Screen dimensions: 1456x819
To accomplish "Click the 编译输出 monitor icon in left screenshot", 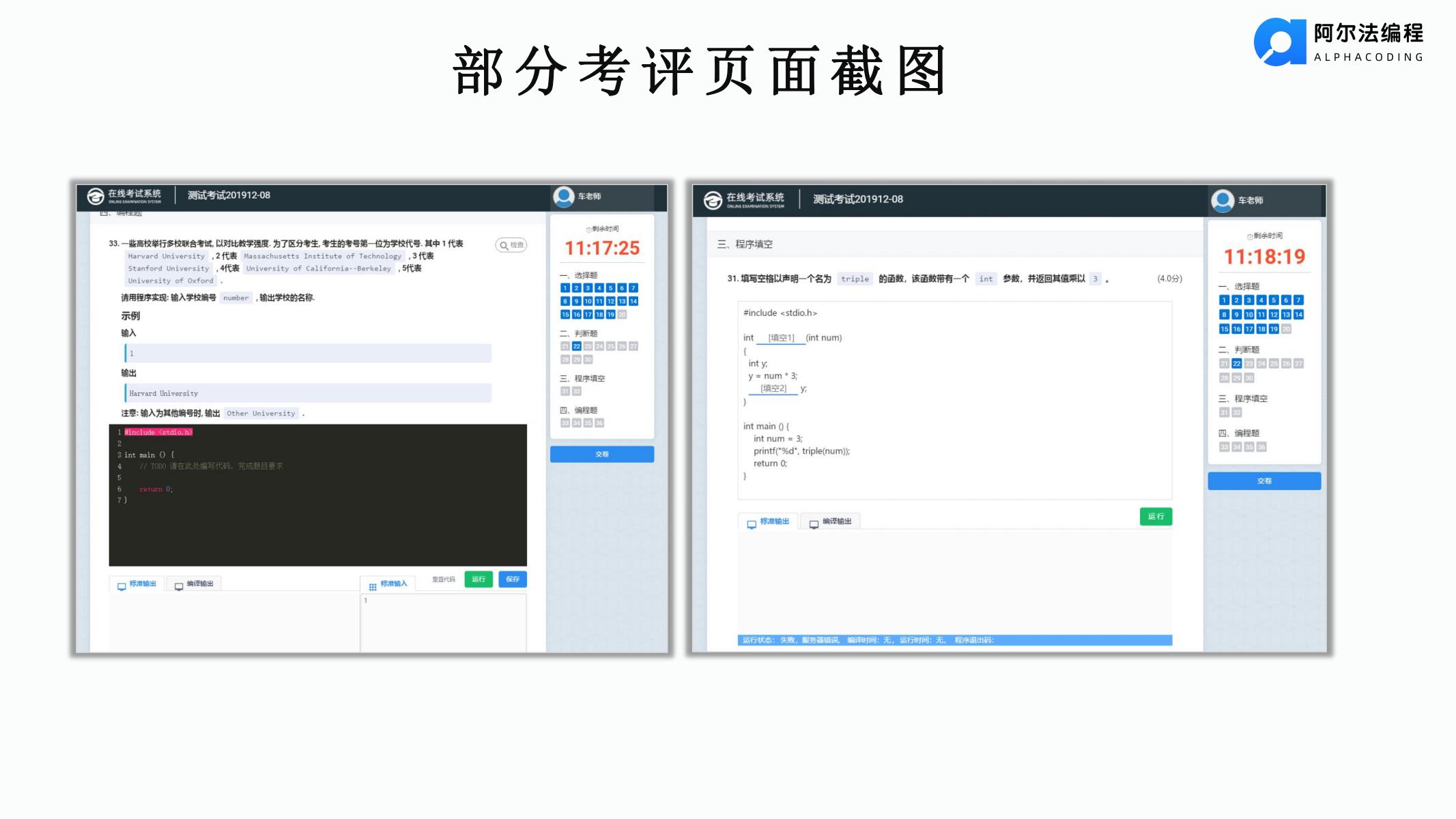I will point(179,586).
